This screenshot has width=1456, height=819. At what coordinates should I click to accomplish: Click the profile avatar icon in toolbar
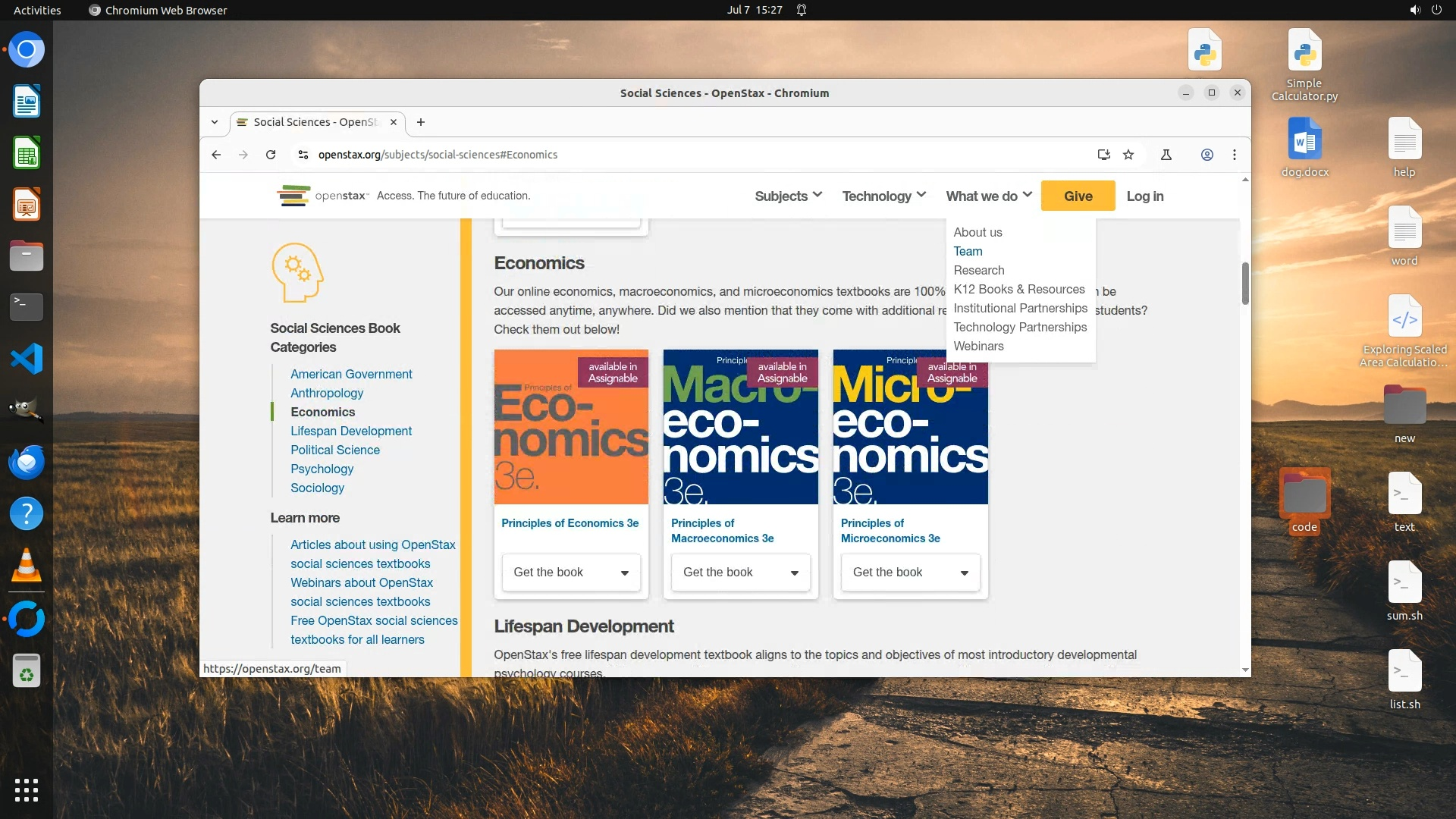tap(1207, 155)
